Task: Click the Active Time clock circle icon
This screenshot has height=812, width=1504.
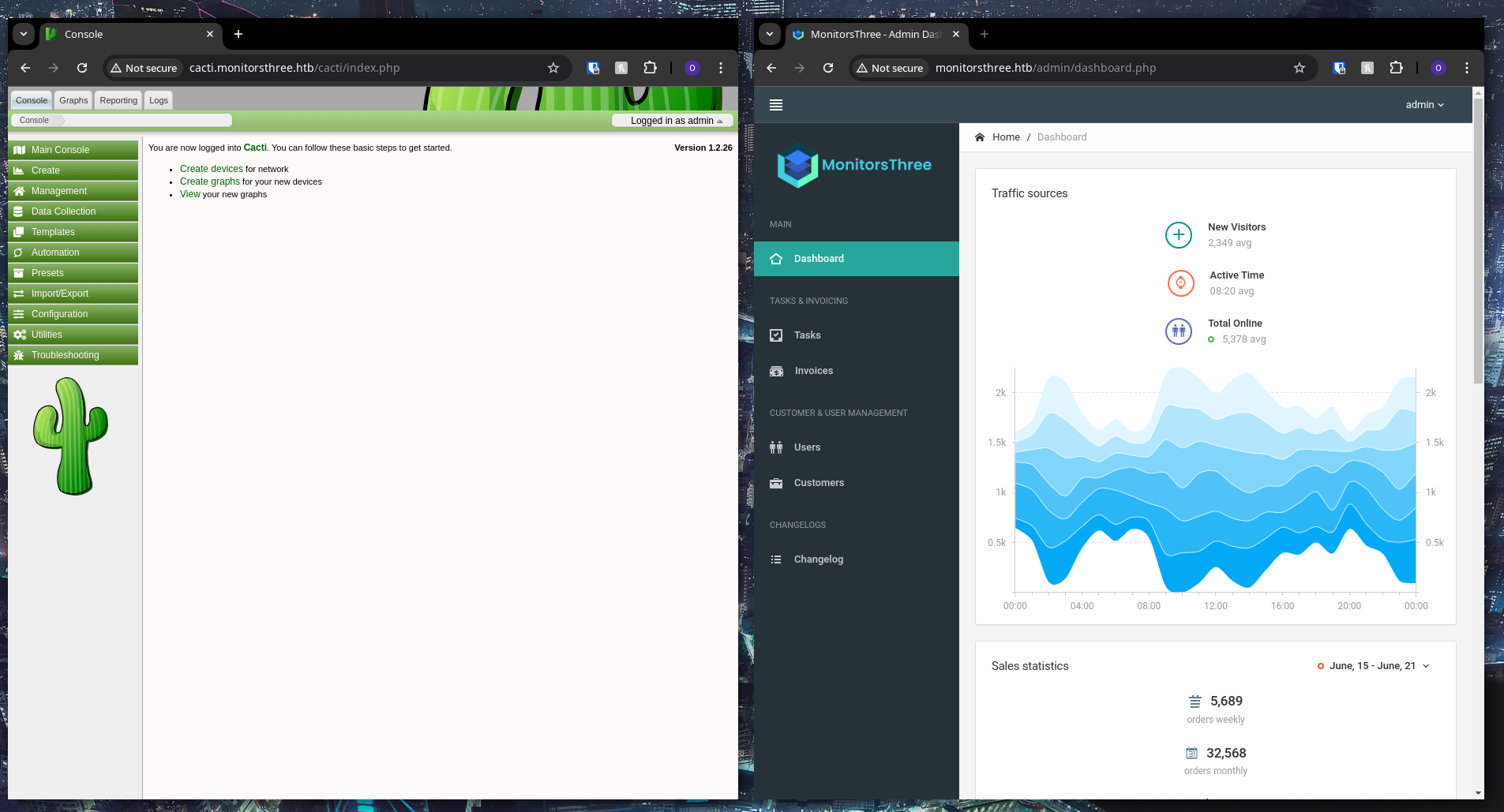Action: (1180, 283)
